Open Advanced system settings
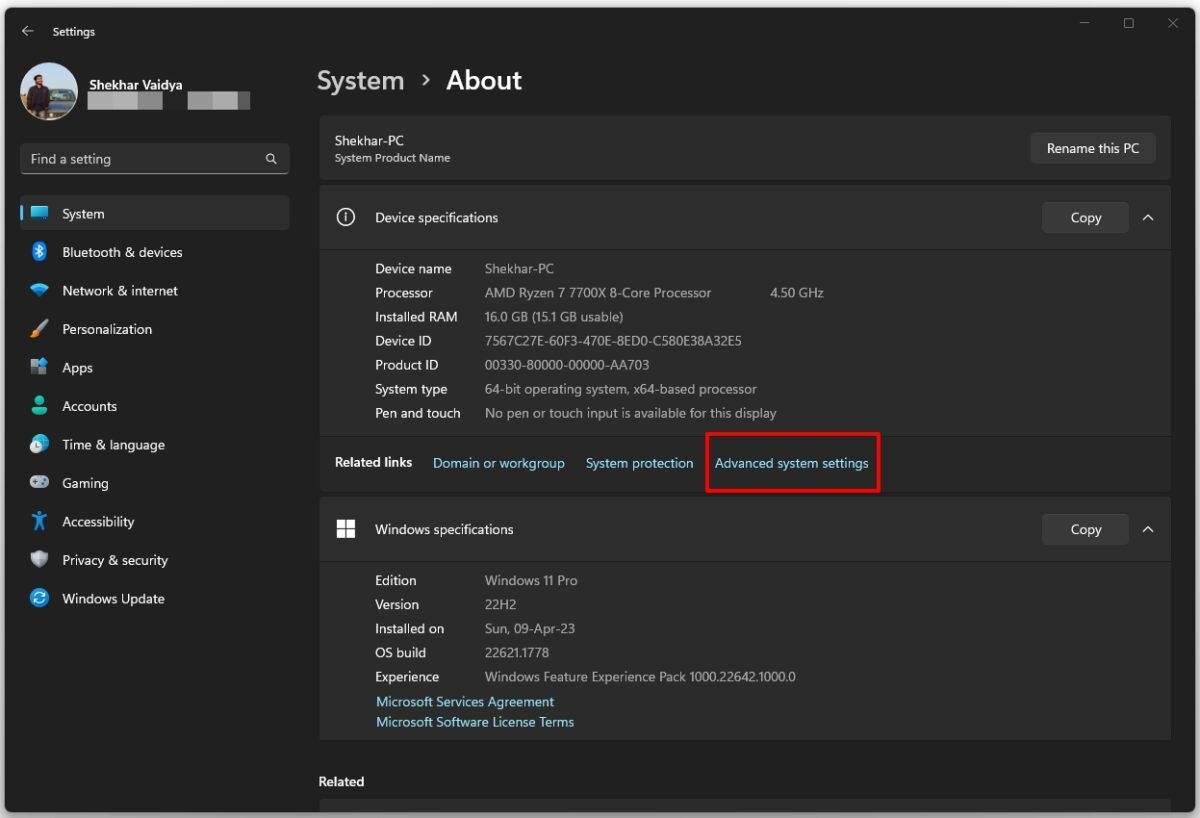Screen dimensions: 1200x818 tap(792, 463)
